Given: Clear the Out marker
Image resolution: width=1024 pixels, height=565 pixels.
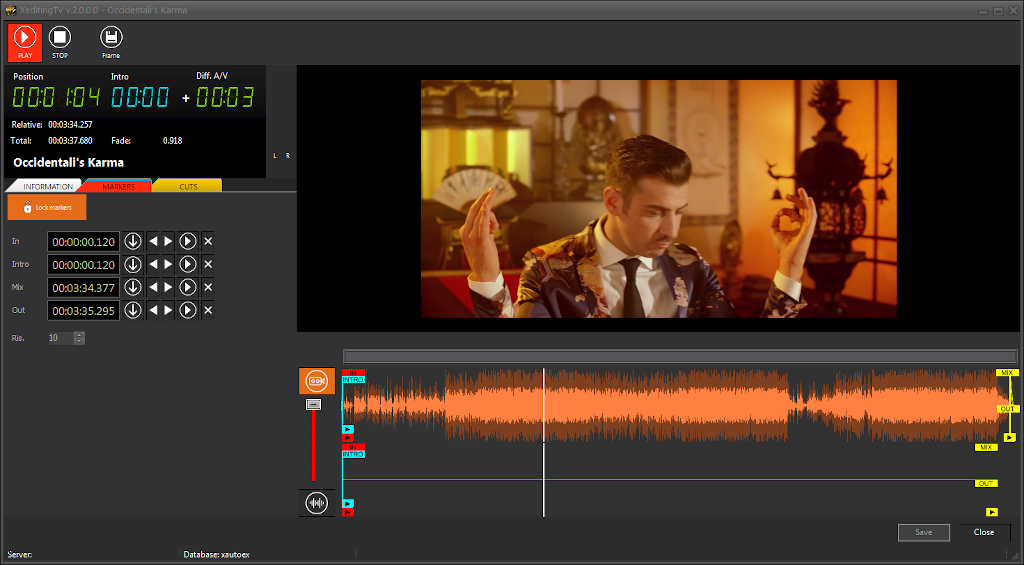Looking at the screenshot, I should [x=208, y=310].
